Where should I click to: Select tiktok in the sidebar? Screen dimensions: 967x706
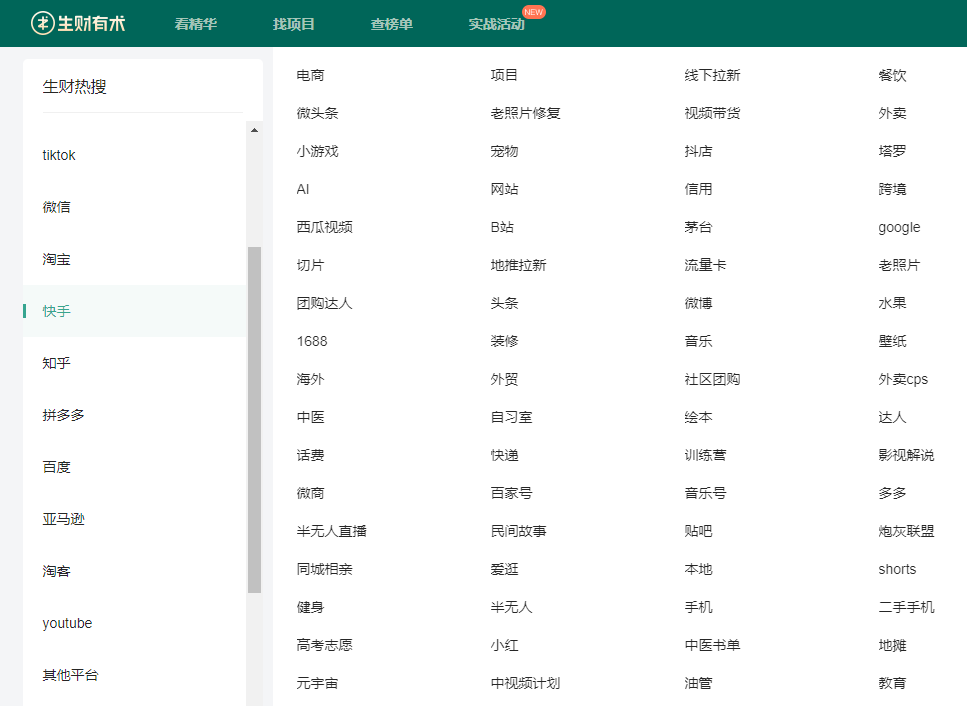59,155
